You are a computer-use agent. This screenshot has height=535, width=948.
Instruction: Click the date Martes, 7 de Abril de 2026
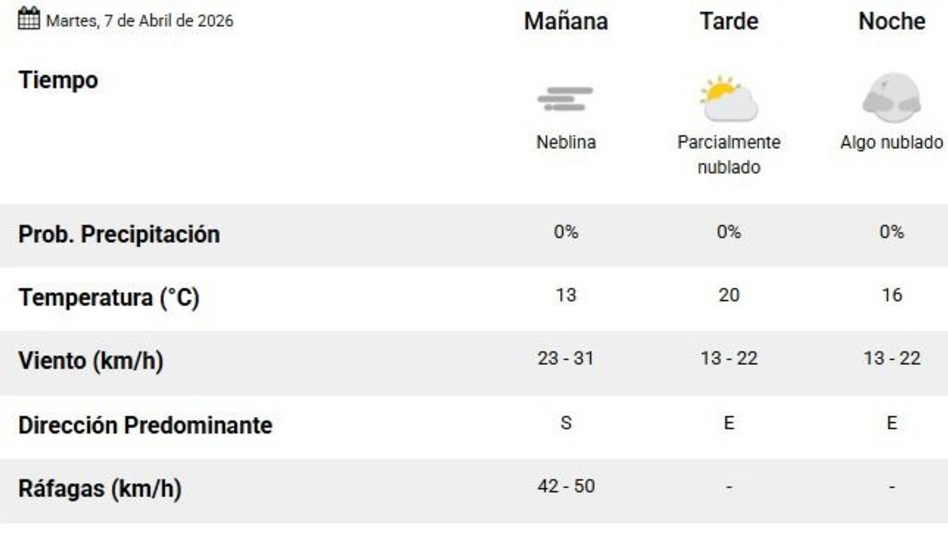click(x=139, y=20)
